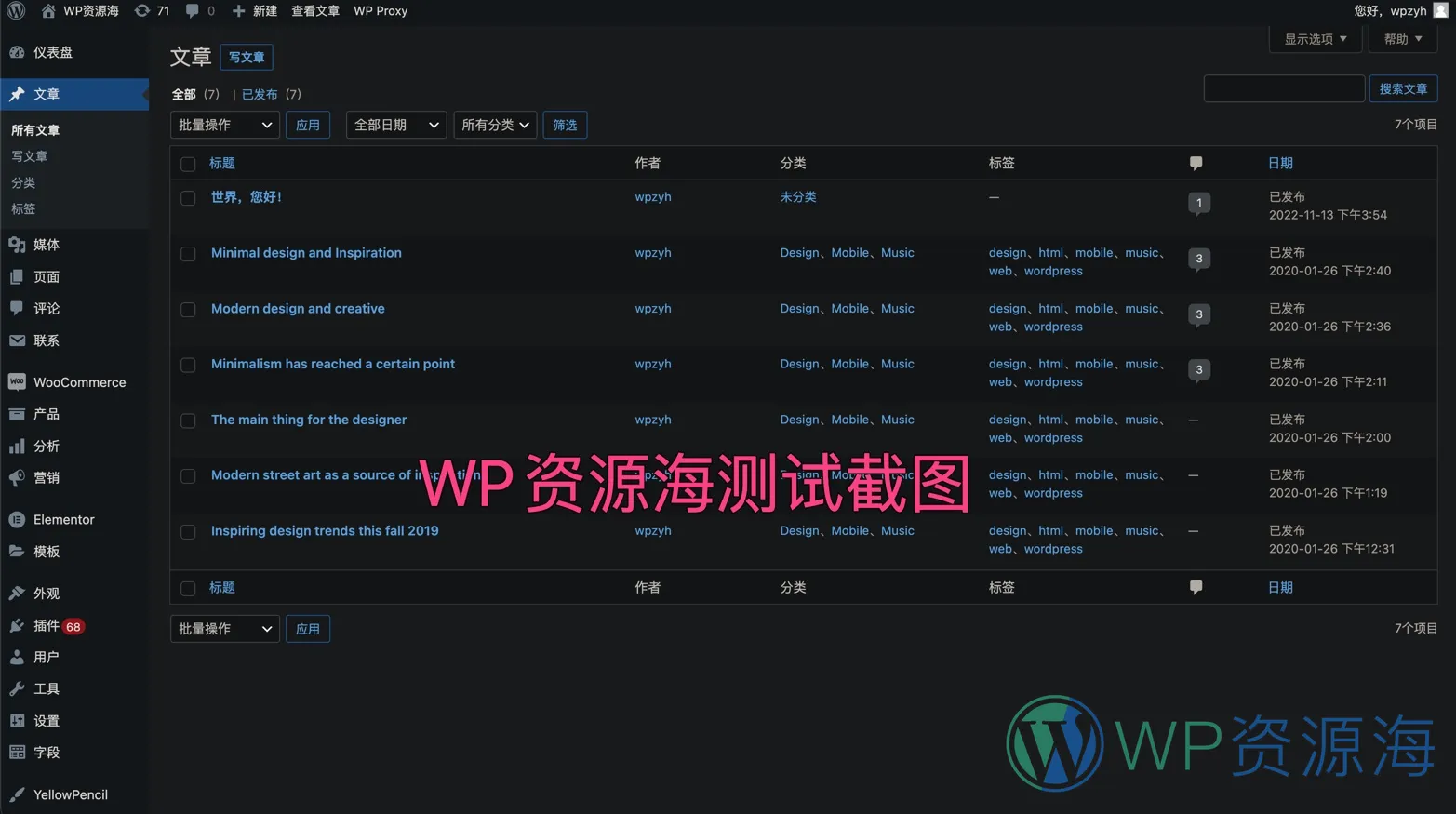The width and height of the screenshot is (1456, 814).
Task: Open 查看文章 in the admin bar
Action: coord(315,11)
